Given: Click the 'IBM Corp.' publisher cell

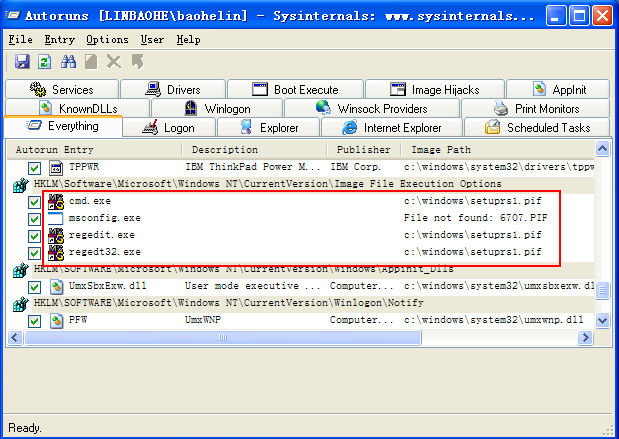Looking at the screenshot, I should point(355,167).
